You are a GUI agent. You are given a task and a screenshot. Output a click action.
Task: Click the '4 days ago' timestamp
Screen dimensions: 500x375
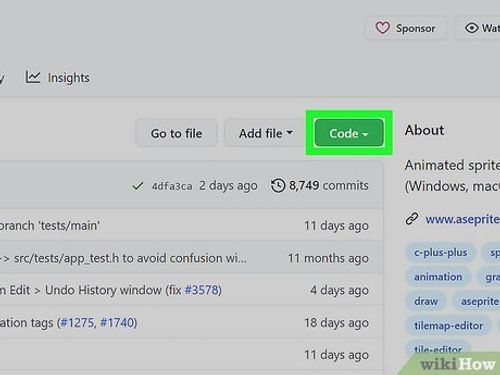pos(339,290)
